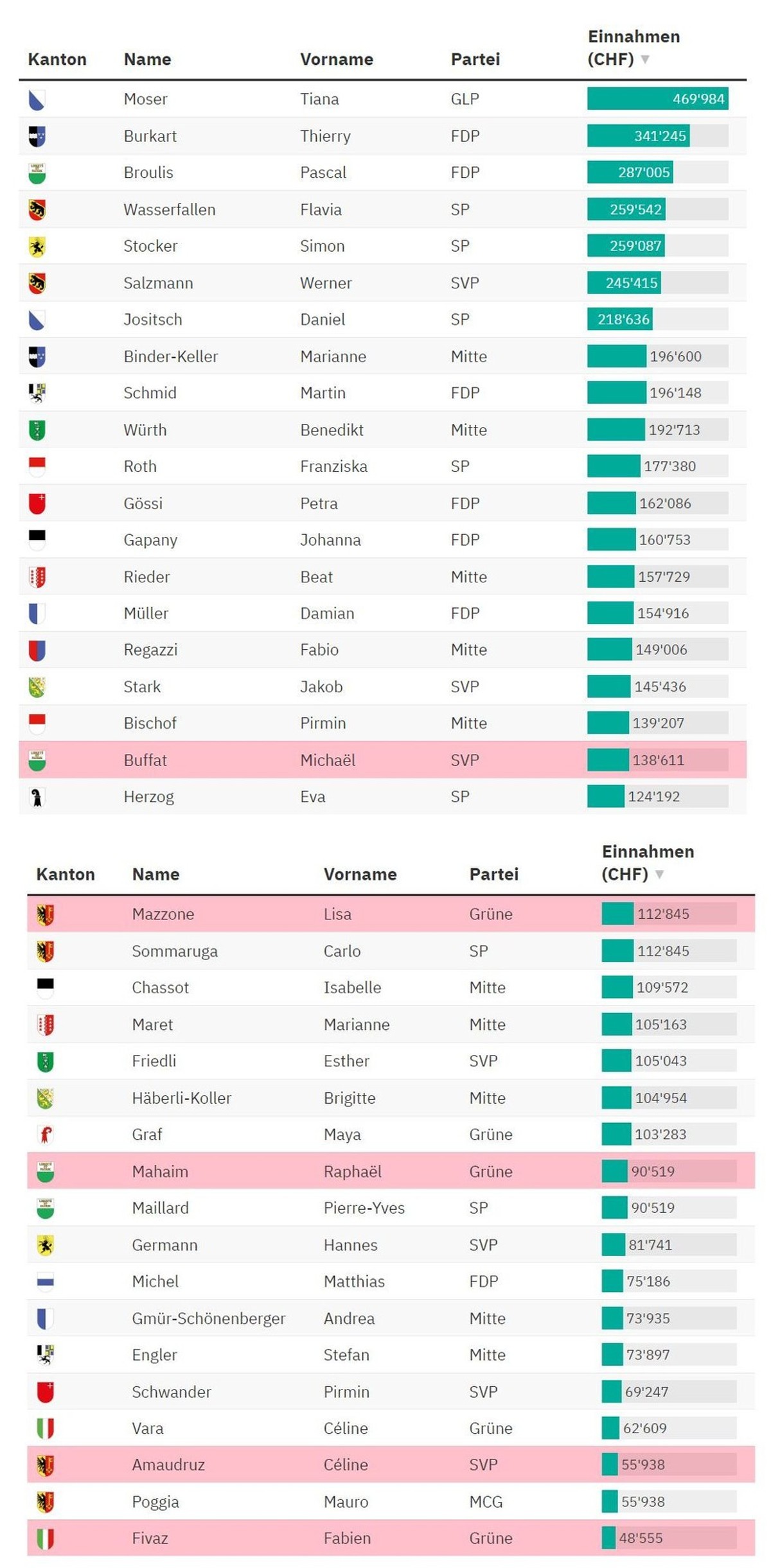
Task: Click the Schaffhausen crest next to Stocker
Action: pyautogui.click(x=37, y=246)
